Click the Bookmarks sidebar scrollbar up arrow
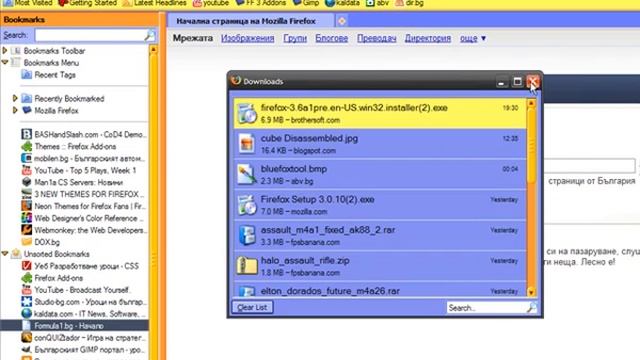640x360 pixels. coord(153,50)
